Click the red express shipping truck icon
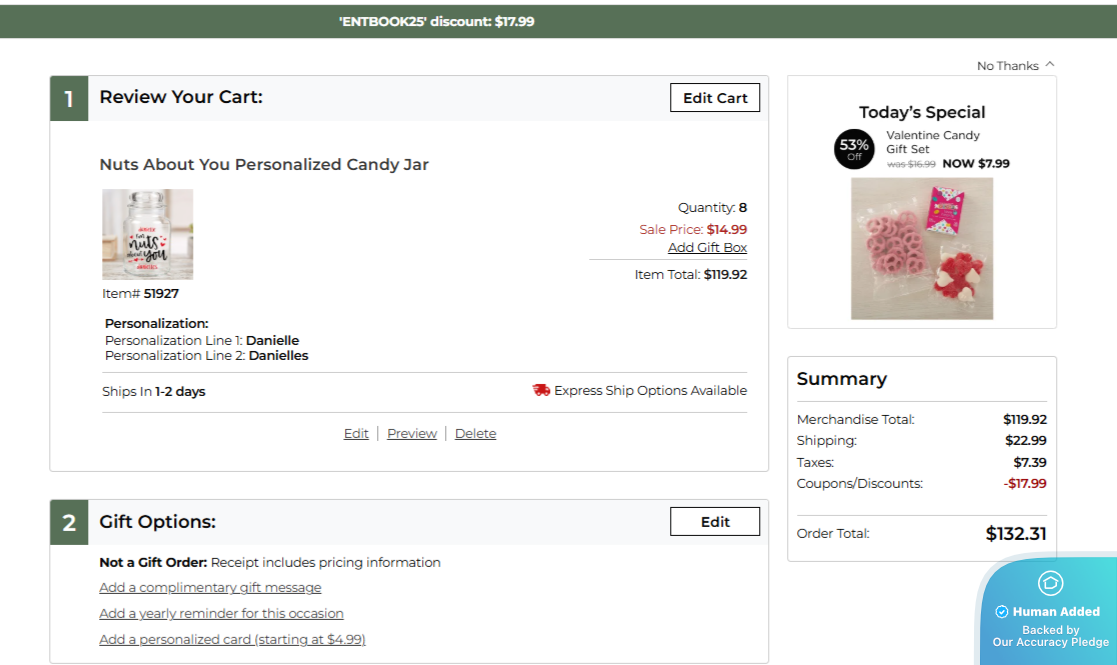This screenshot has width=1117, height=665. (541, 390)
